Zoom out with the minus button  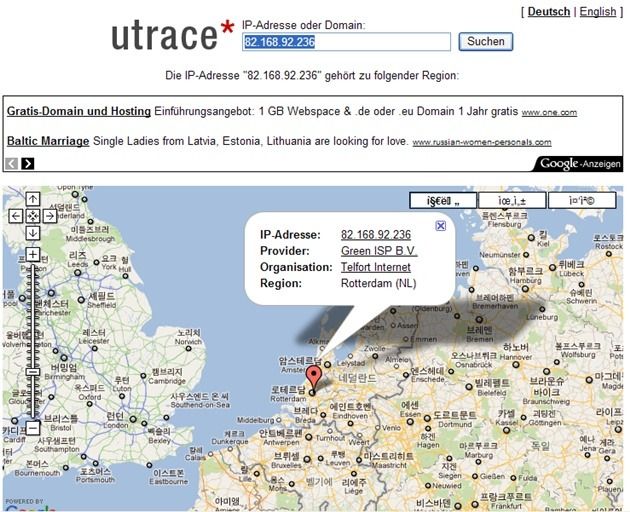point(33,428)
